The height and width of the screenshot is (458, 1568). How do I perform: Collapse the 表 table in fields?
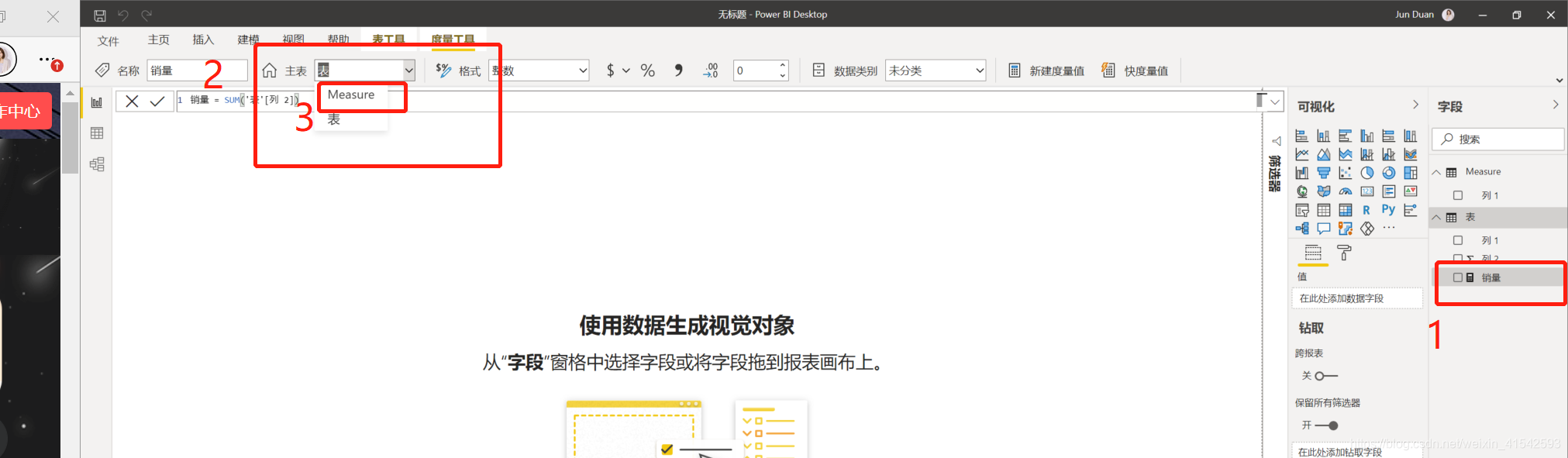[x=1436, y=218]
